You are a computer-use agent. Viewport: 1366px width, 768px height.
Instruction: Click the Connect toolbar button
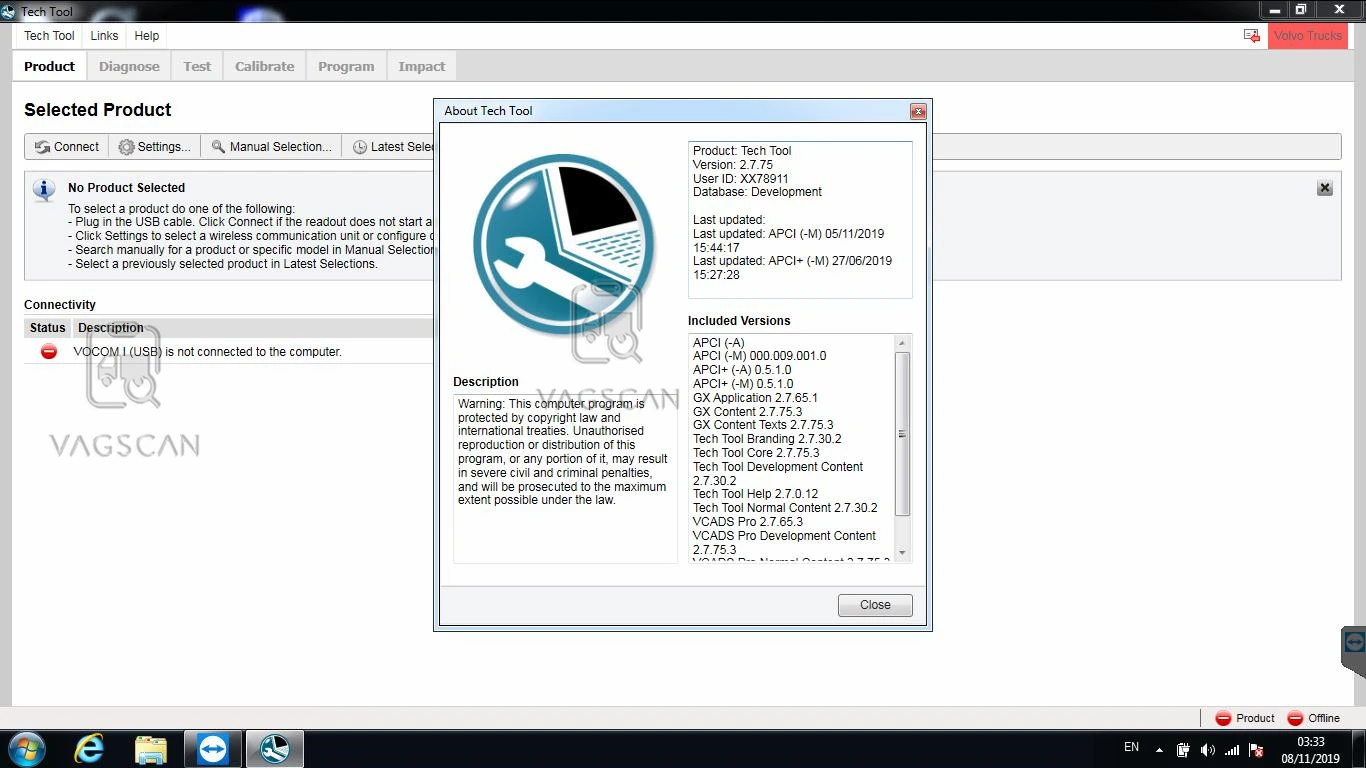(x=67, y=147)
